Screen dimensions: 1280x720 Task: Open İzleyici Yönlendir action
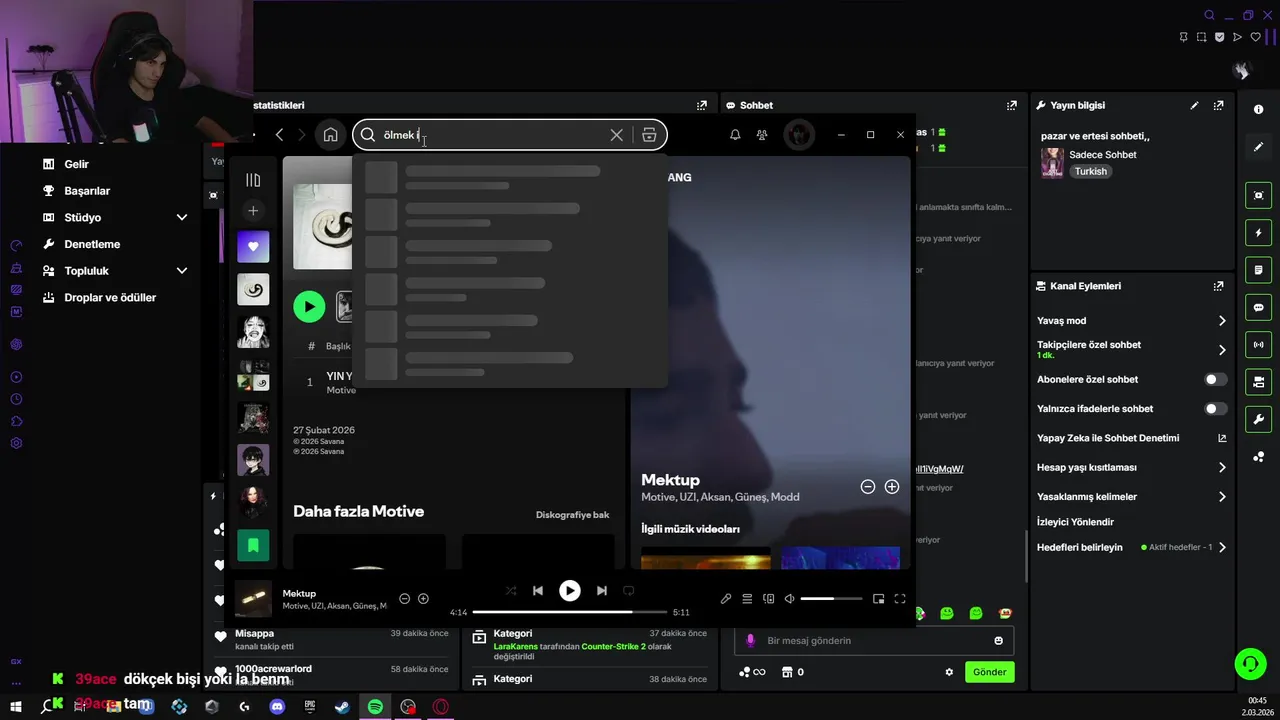point(1075,522)
